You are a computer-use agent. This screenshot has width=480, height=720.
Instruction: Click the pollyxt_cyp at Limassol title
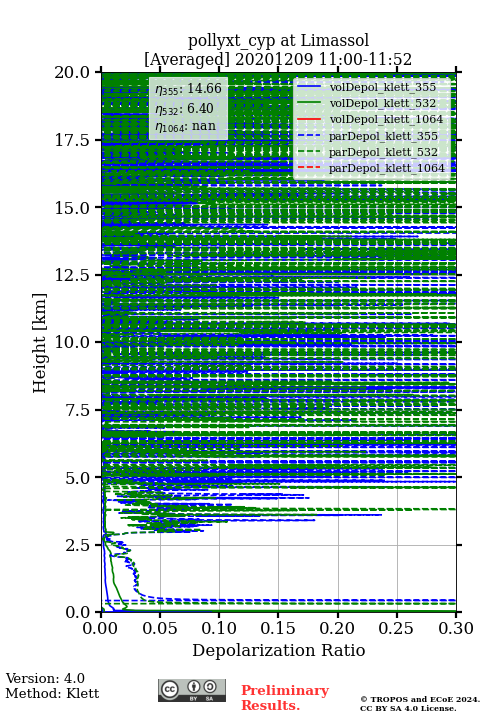[278, 40]
